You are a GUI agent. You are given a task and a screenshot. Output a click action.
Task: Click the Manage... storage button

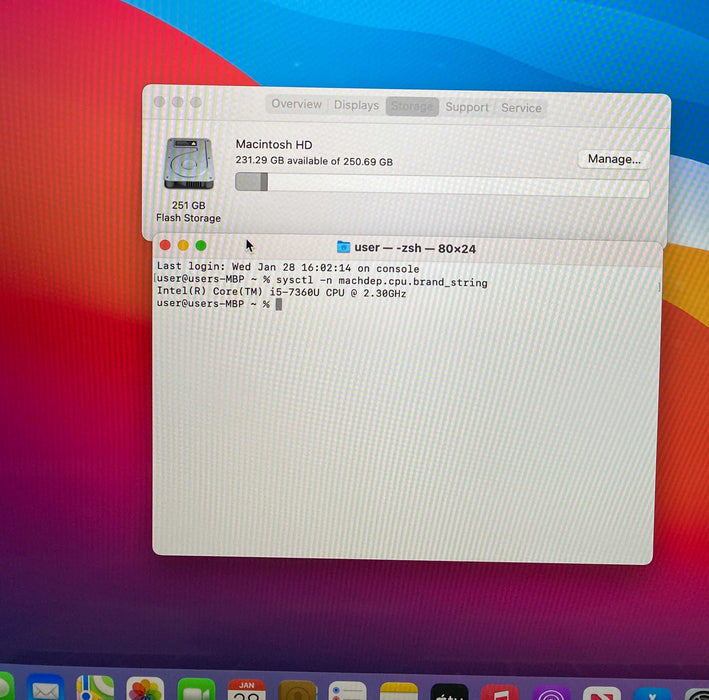(x=614, y=159)
